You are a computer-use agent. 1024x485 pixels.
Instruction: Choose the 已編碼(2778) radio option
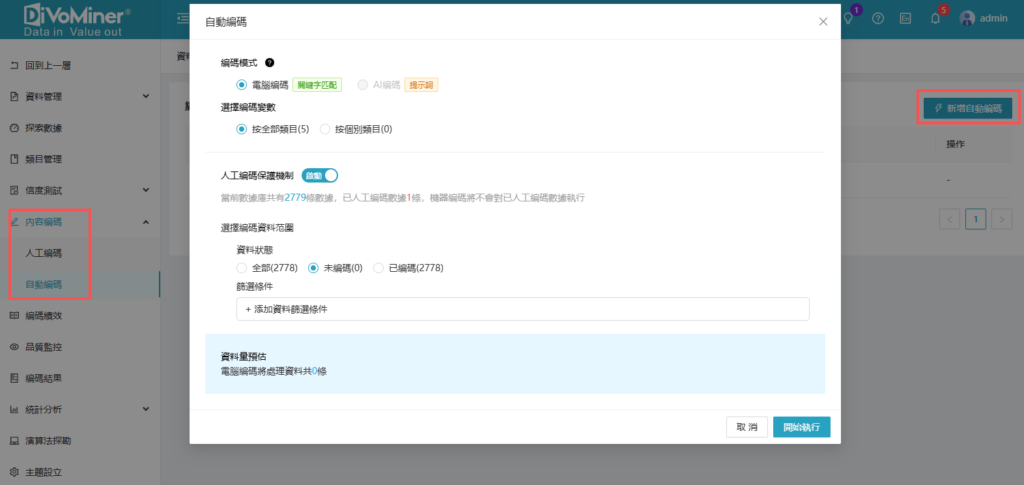(378, 268)
